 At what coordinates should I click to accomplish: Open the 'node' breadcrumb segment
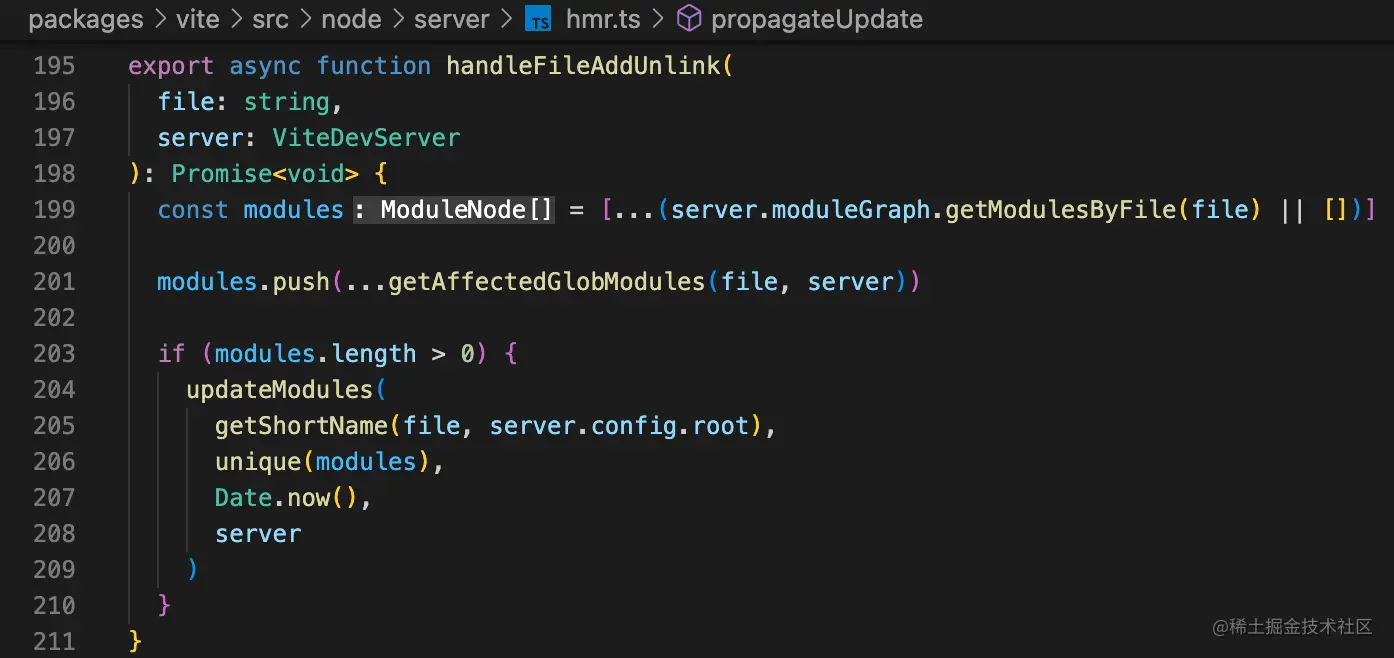pyautogui.click(x=352, y=19)
